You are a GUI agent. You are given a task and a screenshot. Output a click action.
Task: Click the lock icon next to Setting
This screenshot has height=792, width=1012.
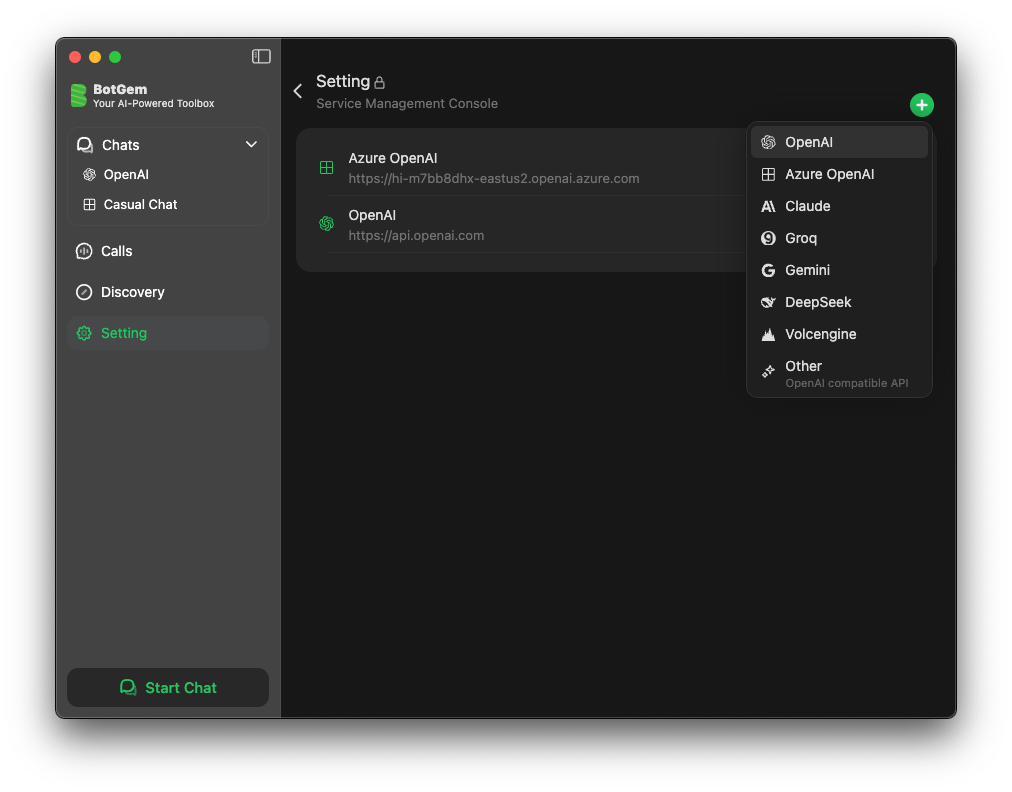[x=380, y=83]
